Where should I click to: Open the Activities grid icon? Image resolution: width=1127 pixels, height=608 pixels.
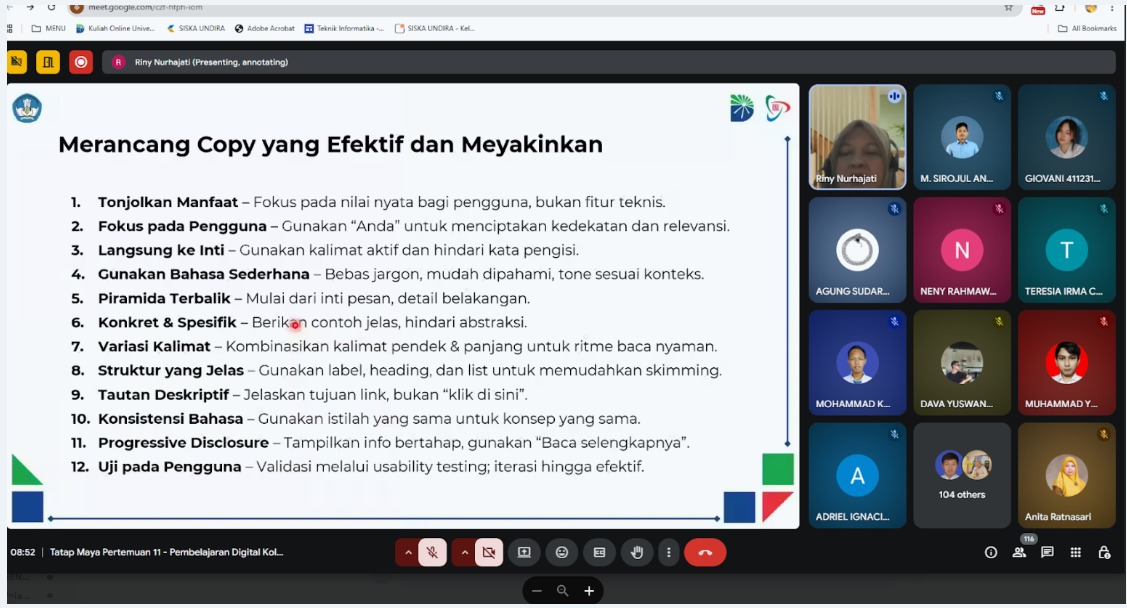1075,553
